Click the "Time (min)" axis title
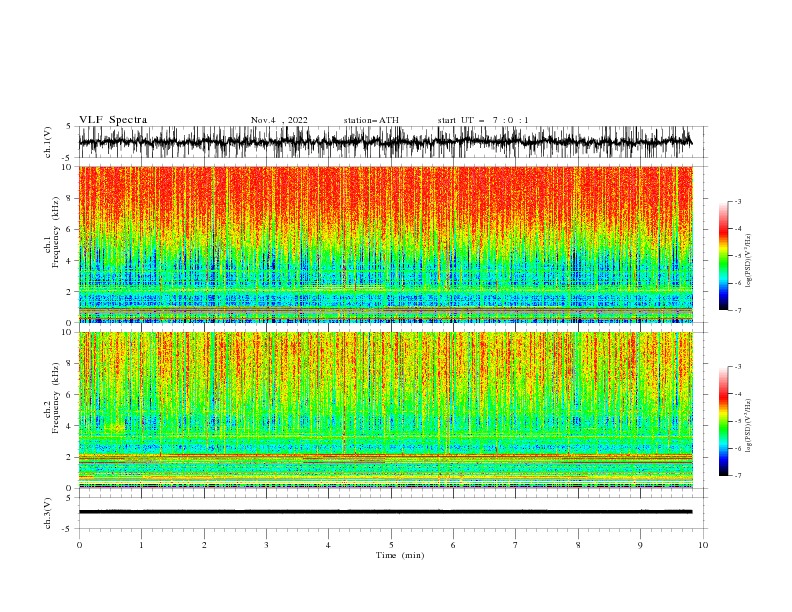This screenshot has height=612, width=792. pos(400,555)
